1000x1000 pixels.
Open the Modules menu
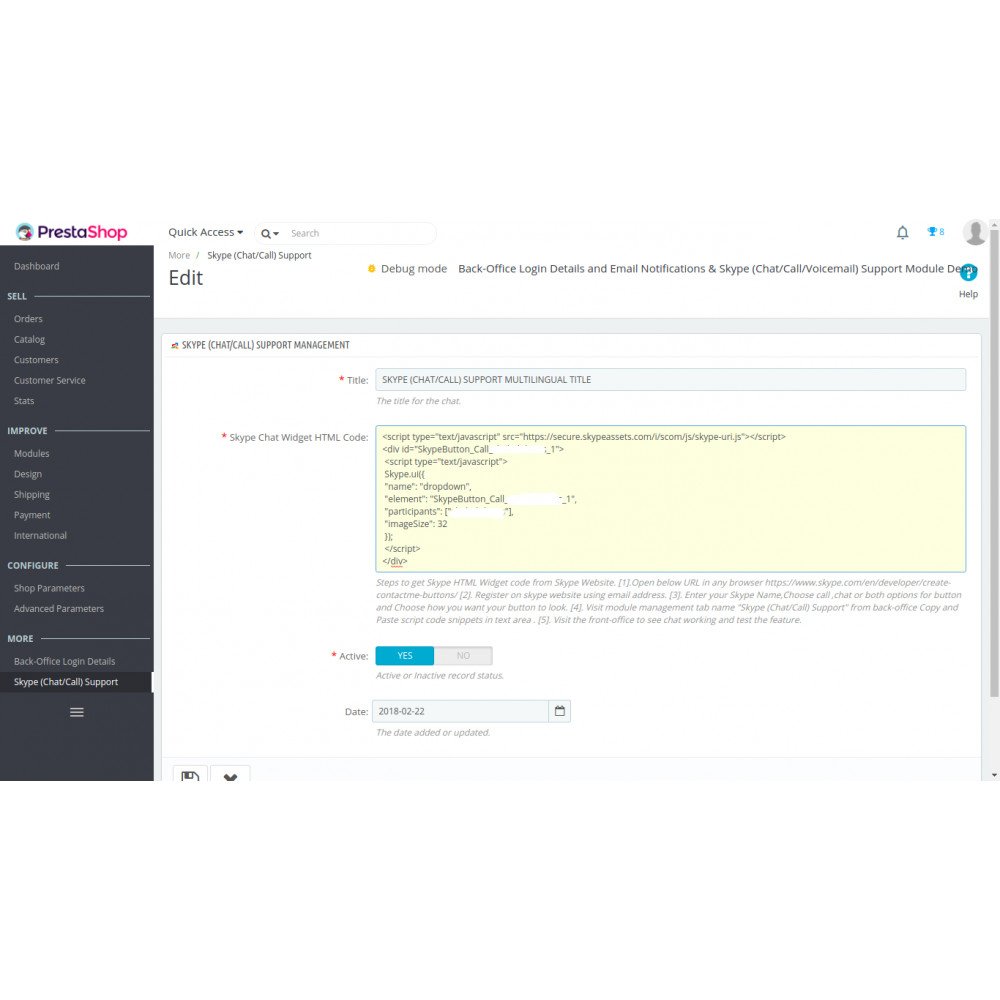pyautogui.click(x=31, y=453)
